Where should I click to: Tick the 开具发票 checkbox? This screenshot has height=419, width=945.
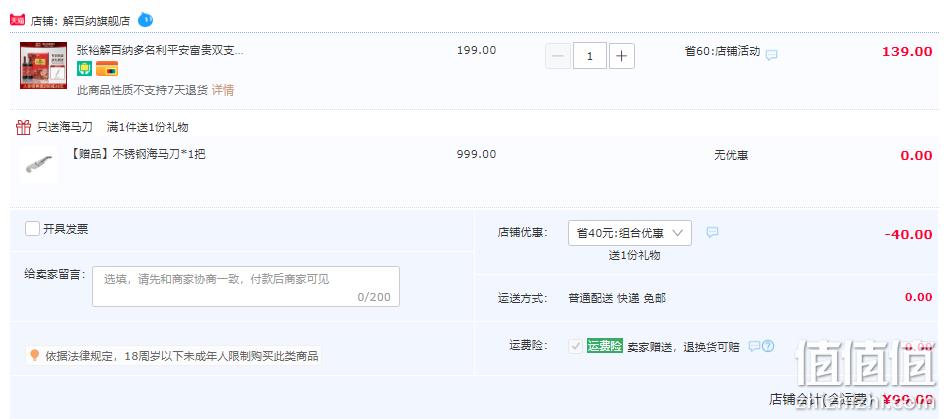coord(33,229)
